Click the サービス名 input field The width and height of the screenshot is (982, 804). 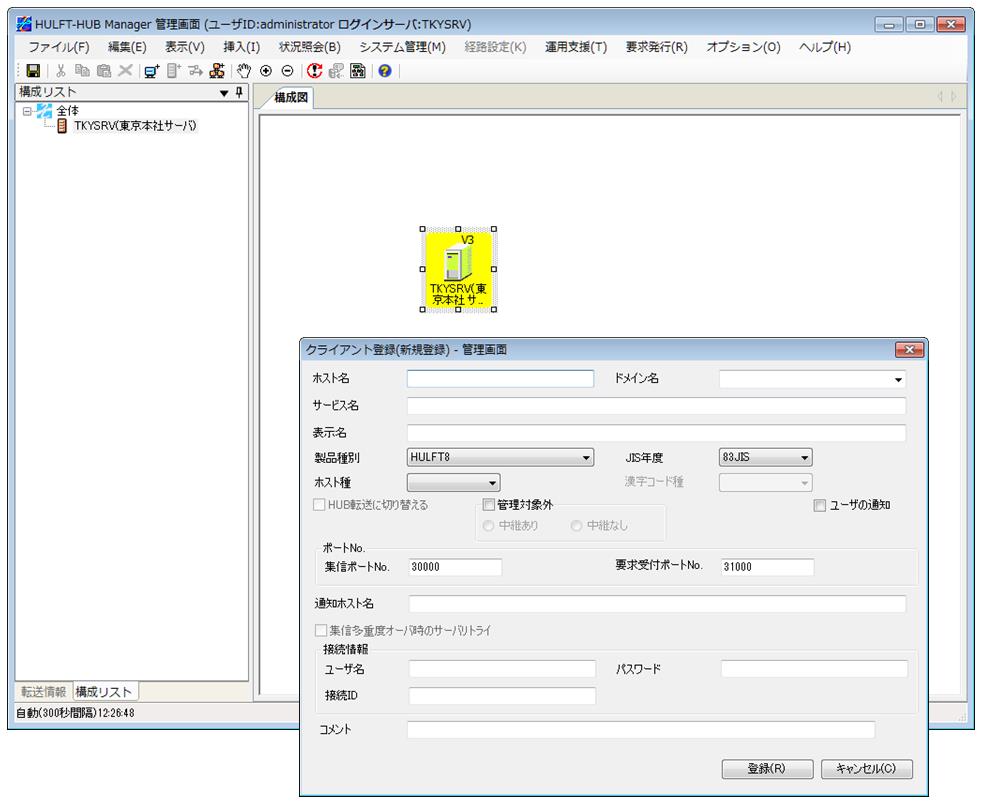point(656,406)
